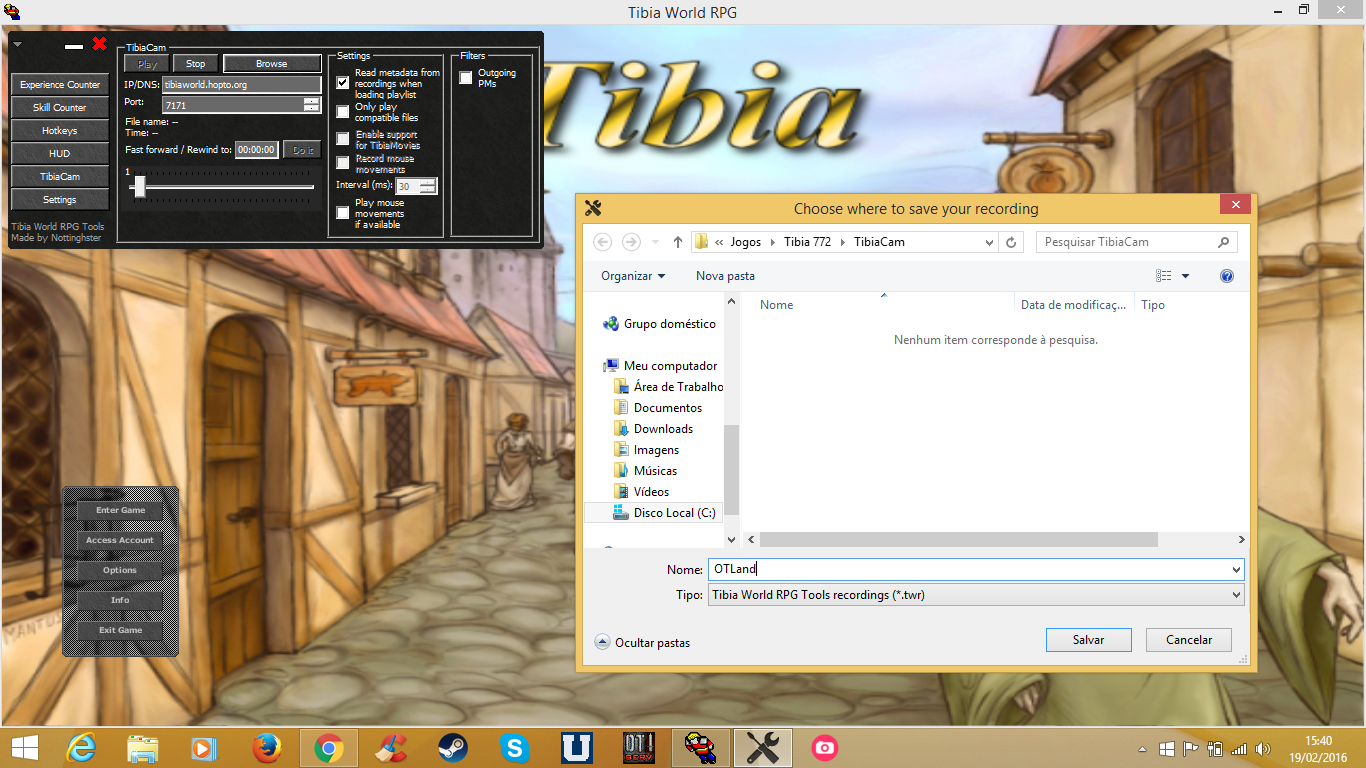Click the volume icon in system tray
This screenshot has height=768, width=1366.
[x=1263, y=748]
